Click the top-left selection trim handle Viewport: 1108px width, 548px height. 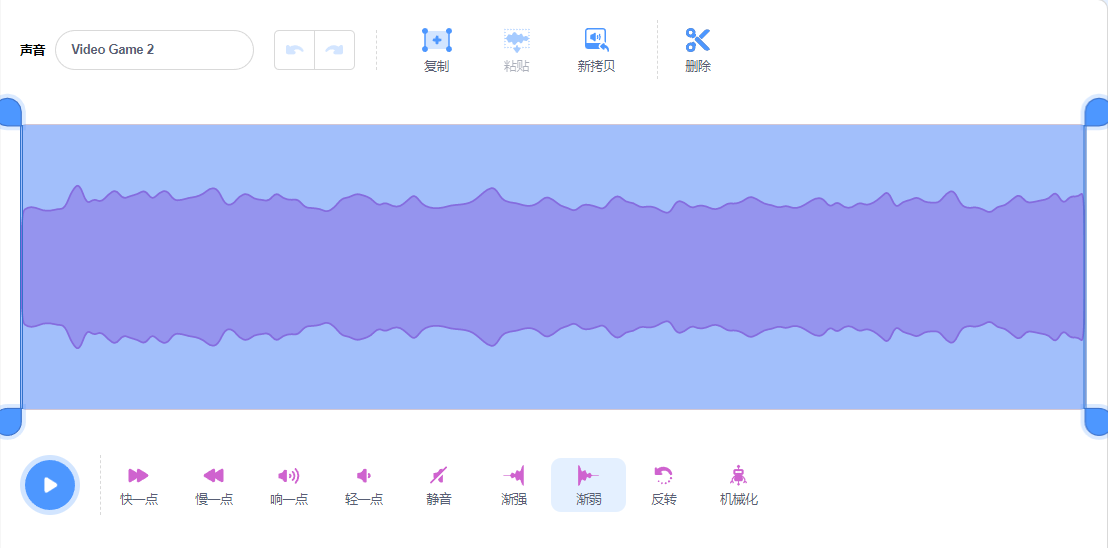[10, 112]
